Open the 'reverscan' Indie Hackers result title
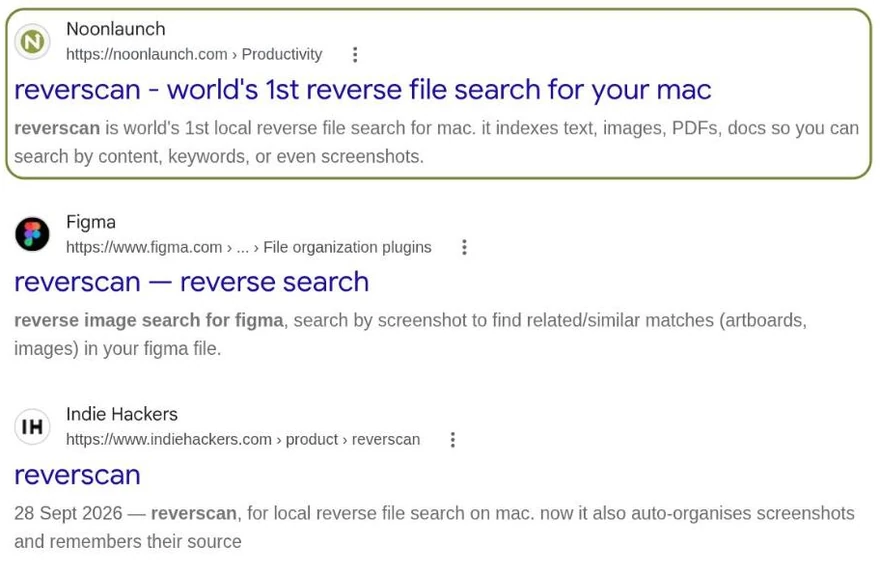The width and height of the screenshot is (880, 573). click(x=77, y=475)
